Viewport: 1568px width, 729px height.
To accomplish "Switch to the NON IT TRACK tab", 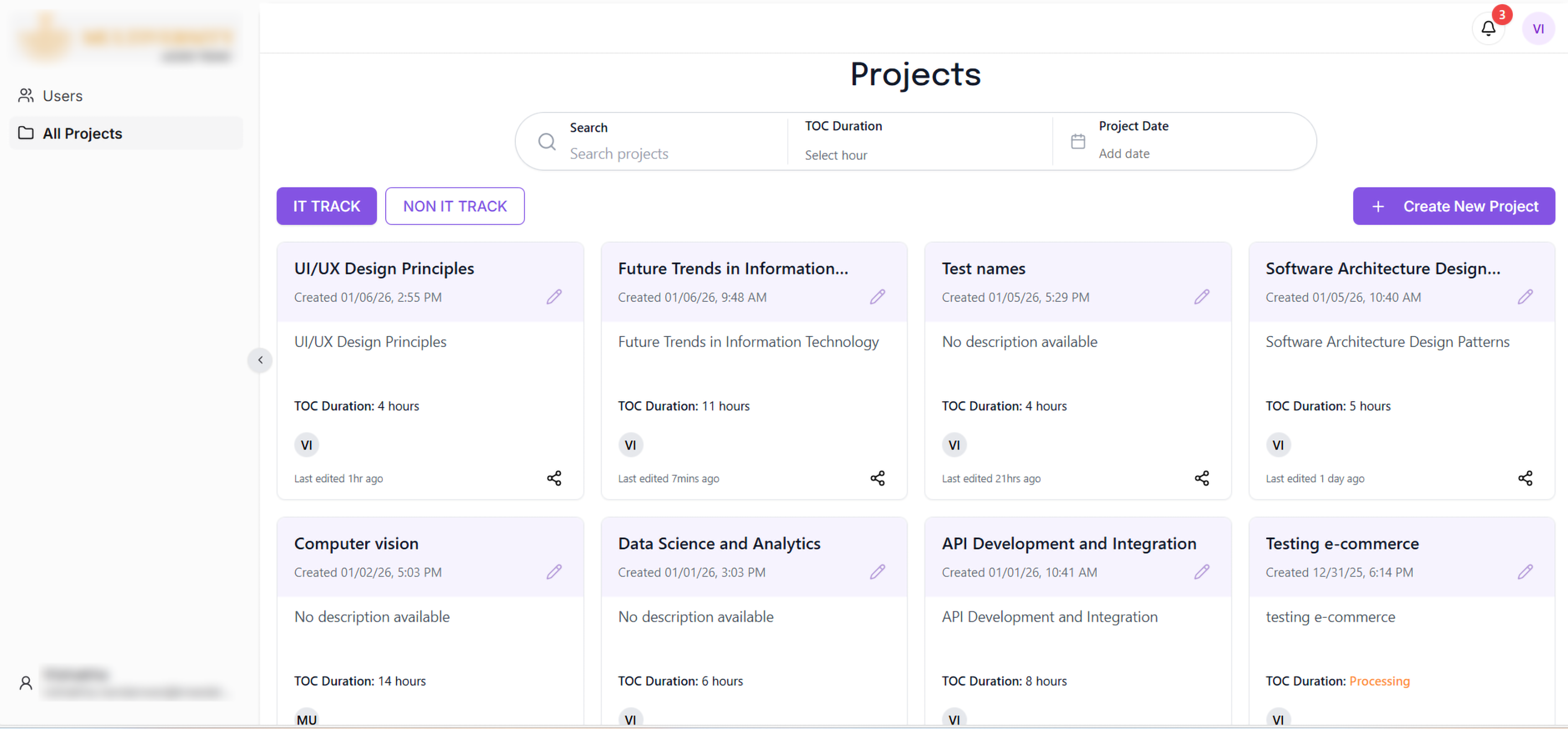I will (x=455, y=206).
